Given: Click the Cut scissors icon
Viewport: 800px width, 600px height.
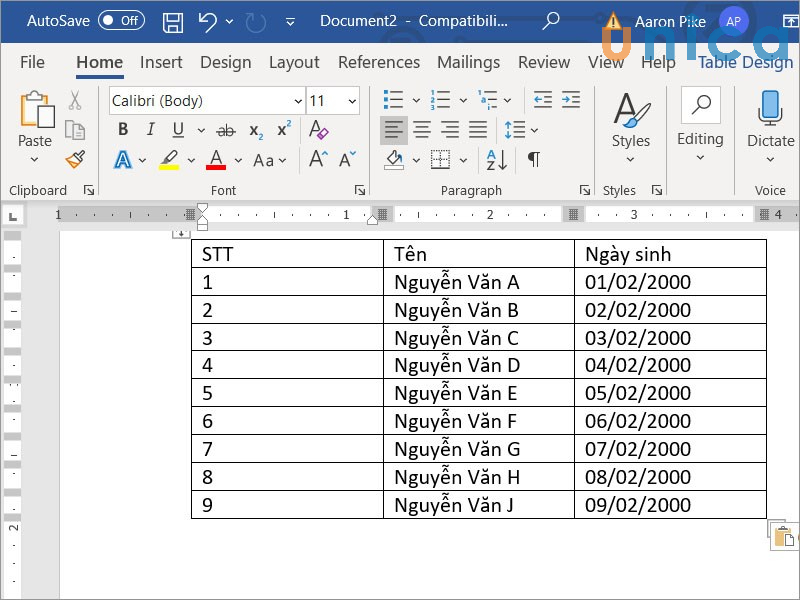Looking at the screenshot, I should point(75,101).
